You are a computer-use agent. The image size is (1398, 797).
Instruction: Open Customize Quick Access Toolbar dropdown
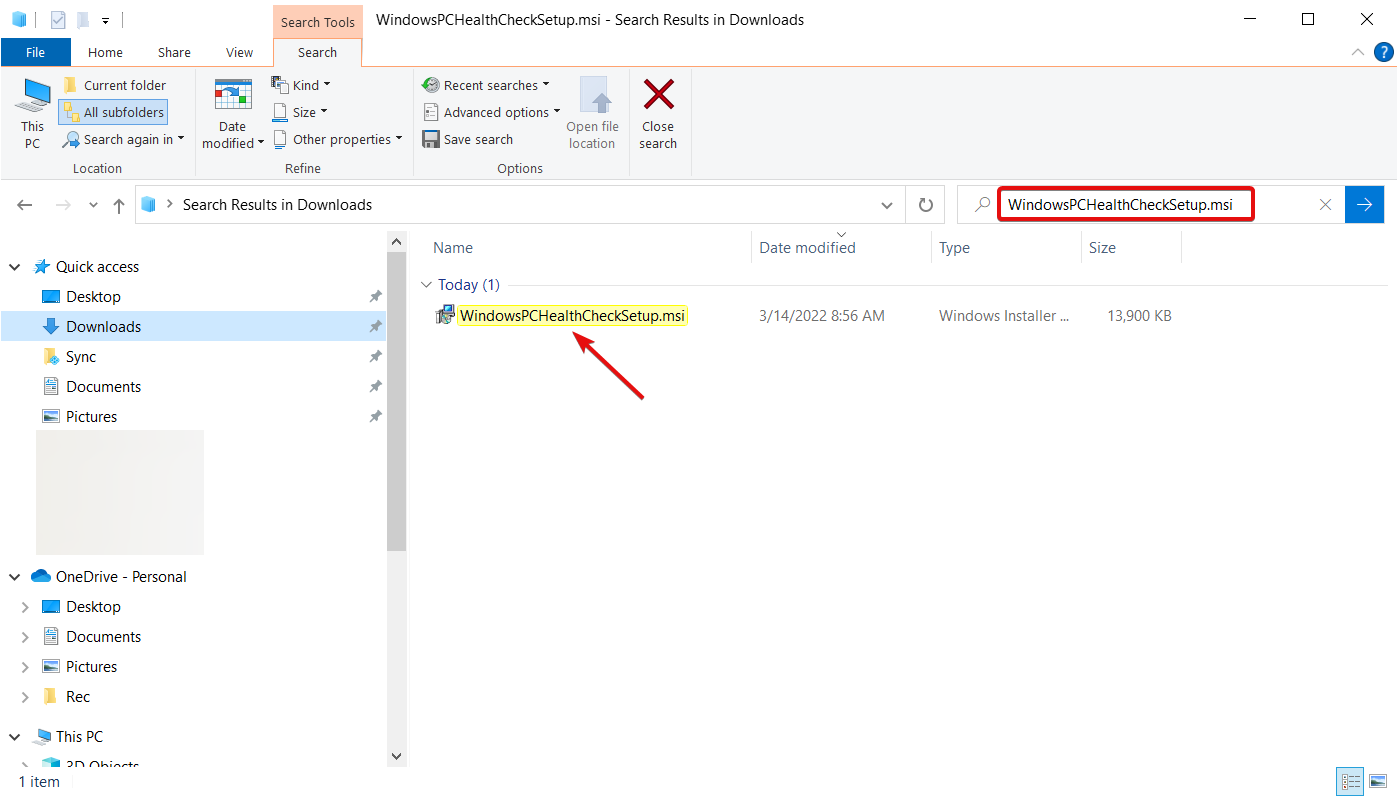[x=105, y=20]
